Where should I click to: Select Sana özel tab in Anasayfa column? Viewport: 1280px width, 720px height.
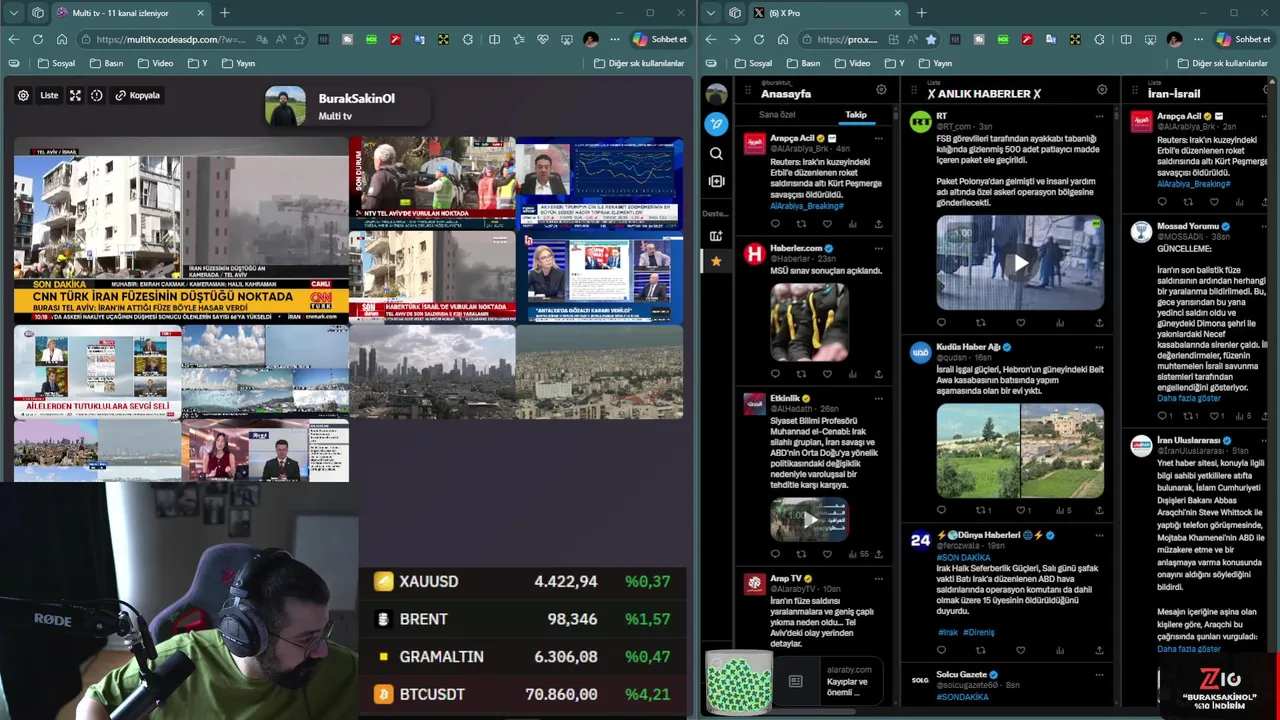777,114
